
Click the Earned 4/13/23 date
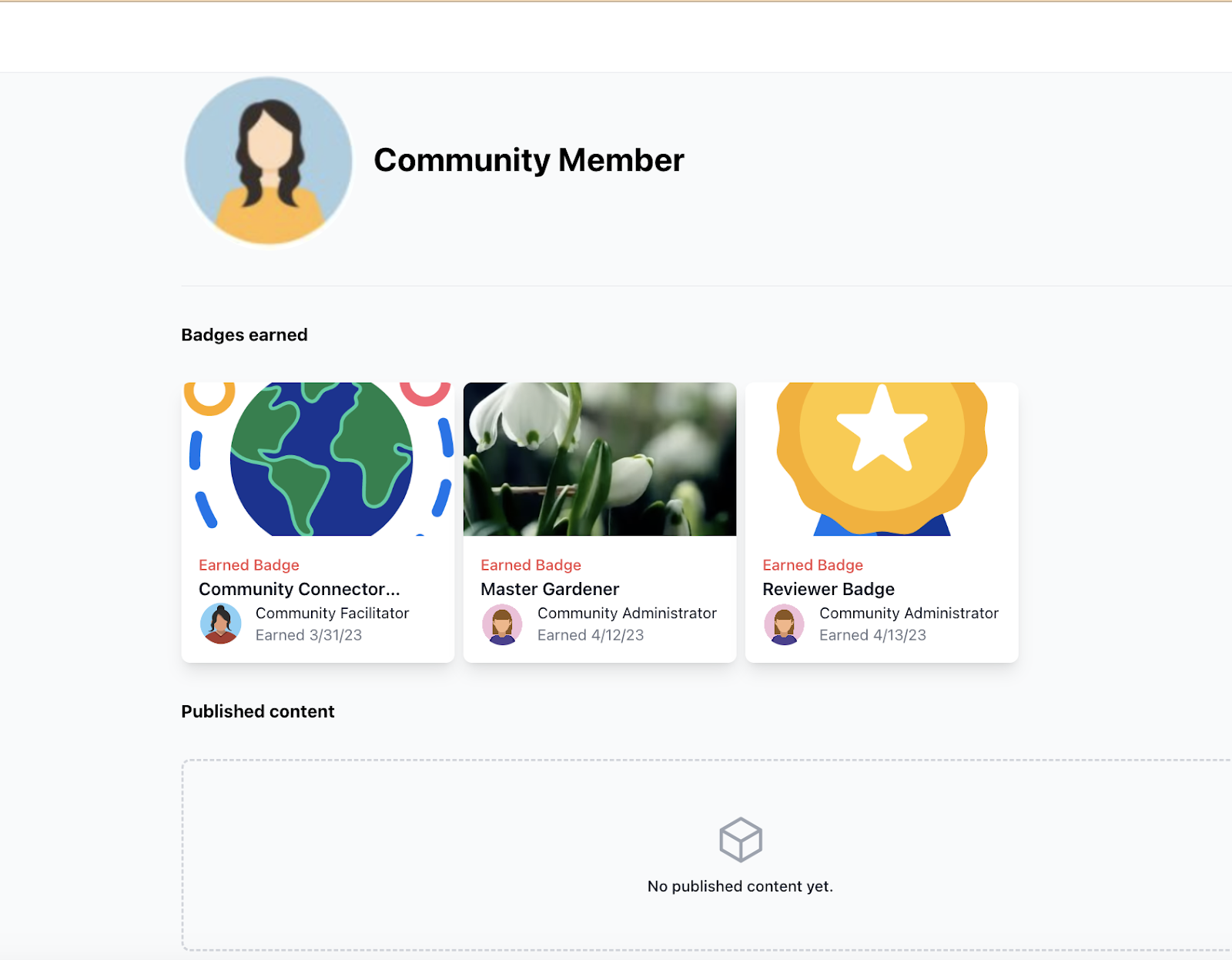pos(872,635)
